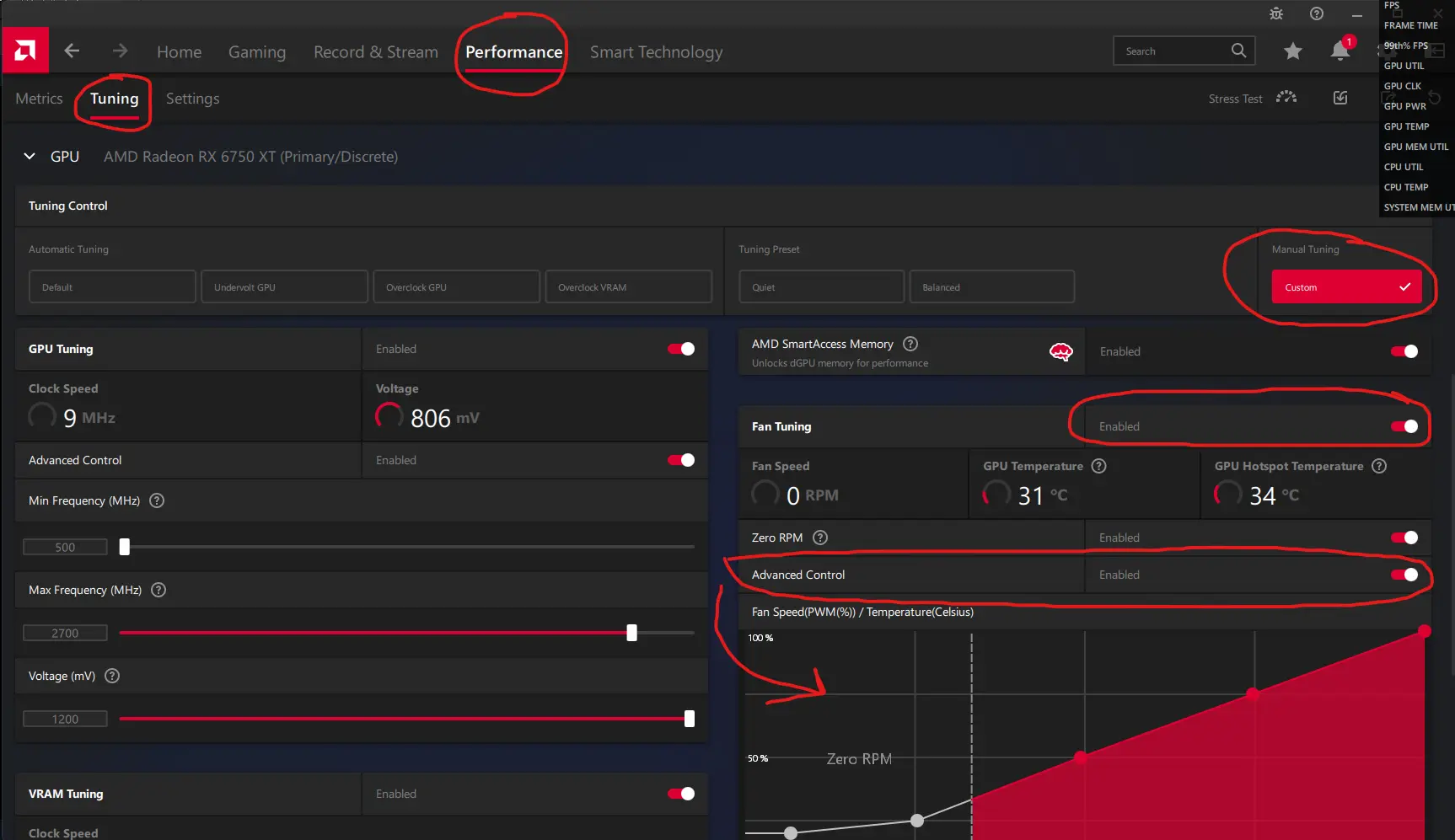The width and height of the screenshot is (1455, 840).
Task: Click the Custom manual tuning button
Action: [x=1346, y=286]
